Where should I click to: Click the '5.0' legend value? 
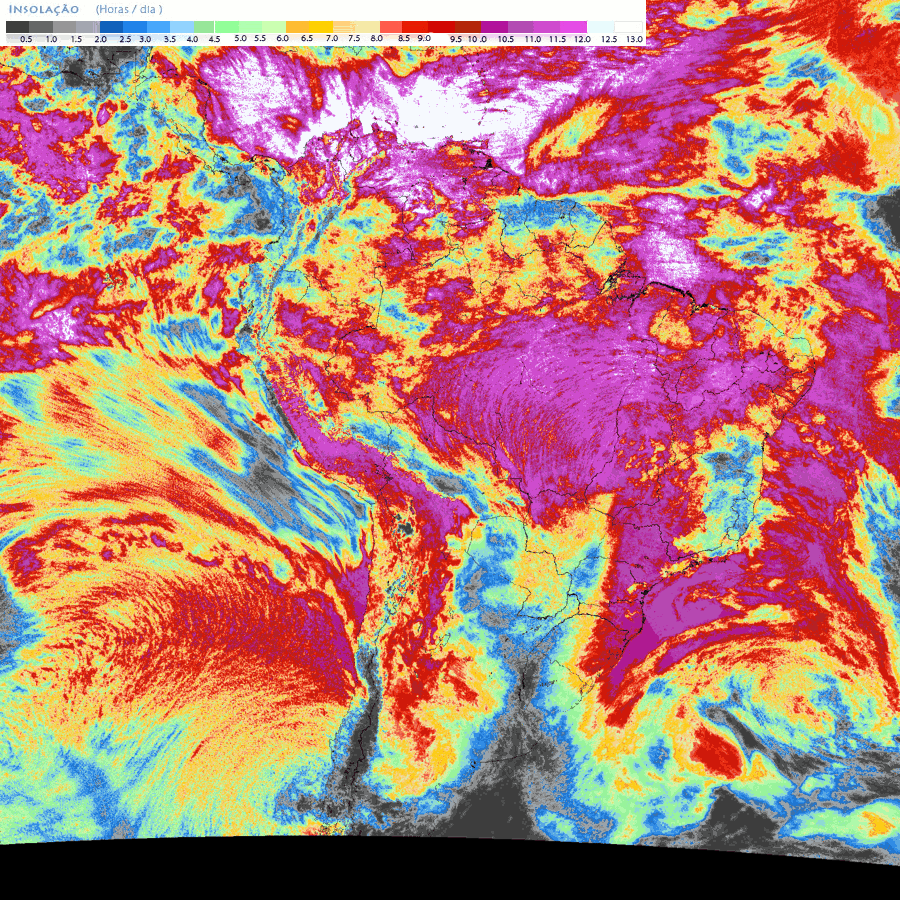pos(240,38)
